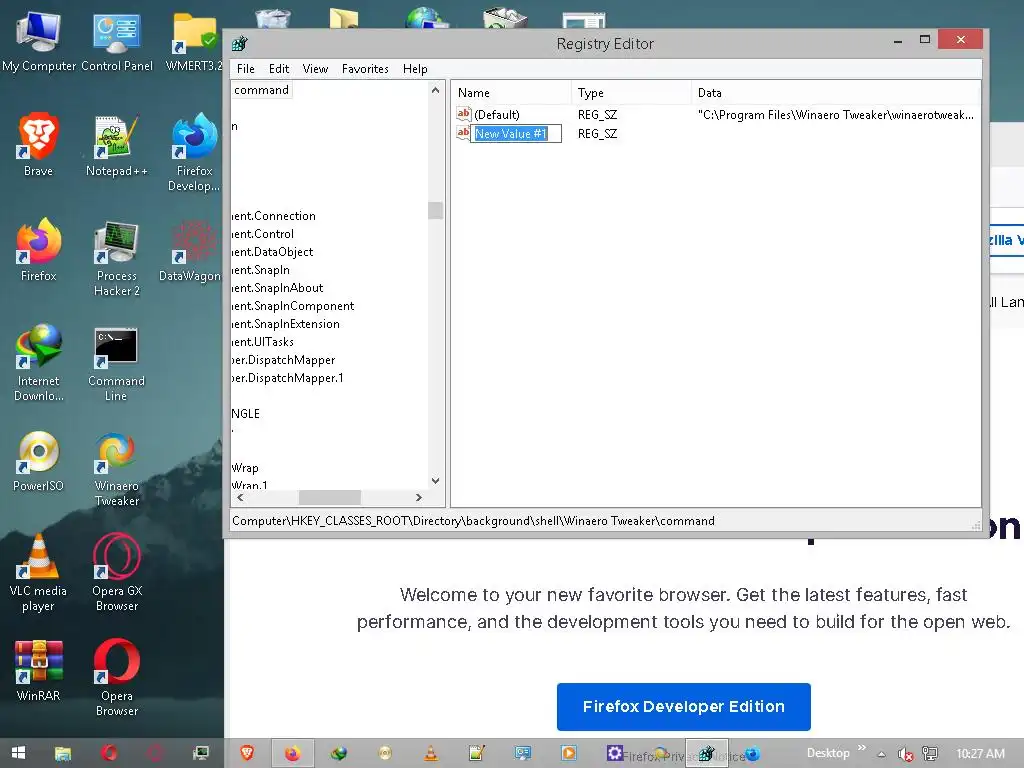Open the Favorites menu
This screenshot has width=1024, height=768.
365,69
